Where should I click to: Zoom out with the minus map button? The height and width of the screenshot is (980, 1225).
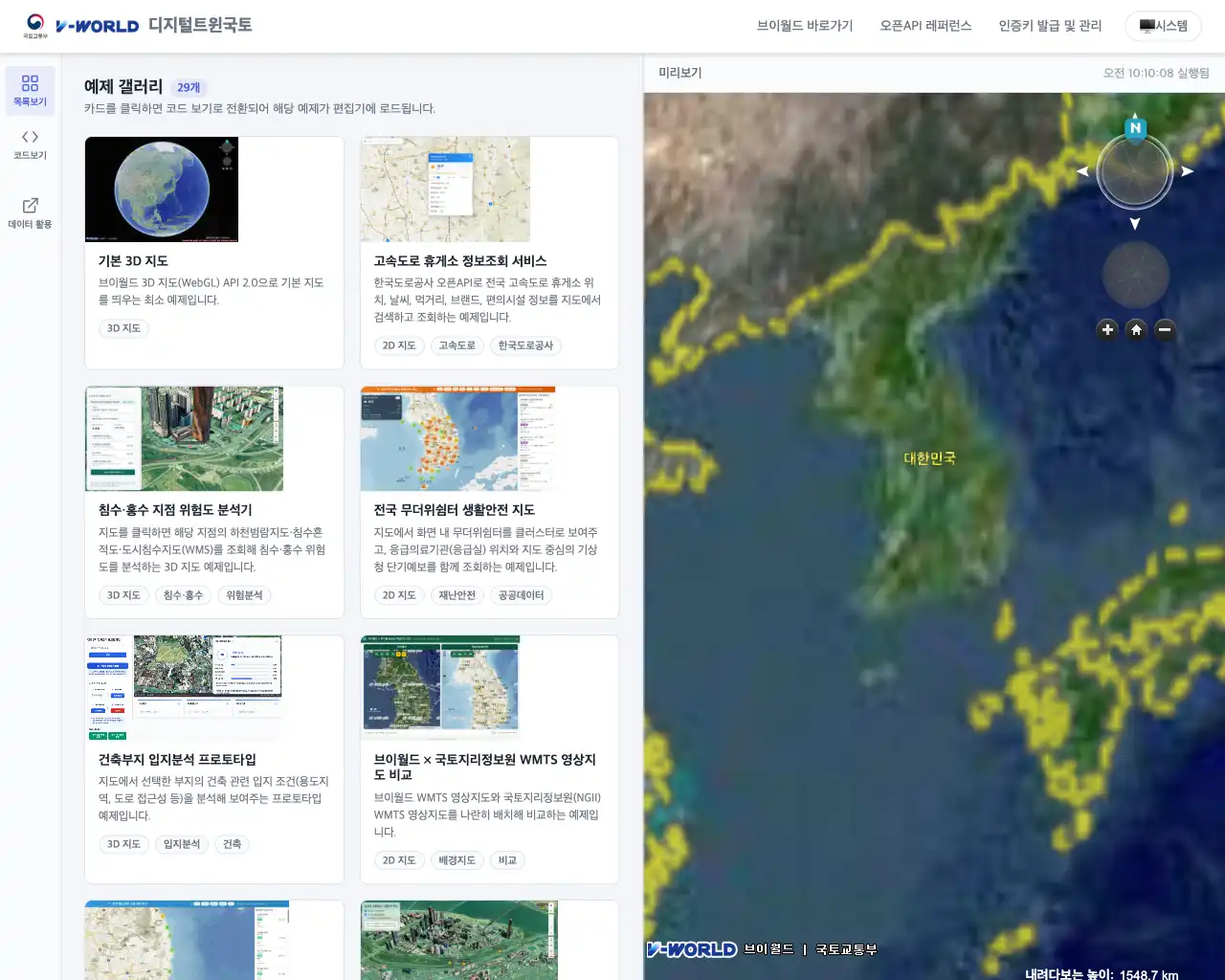click(1165, 329)
